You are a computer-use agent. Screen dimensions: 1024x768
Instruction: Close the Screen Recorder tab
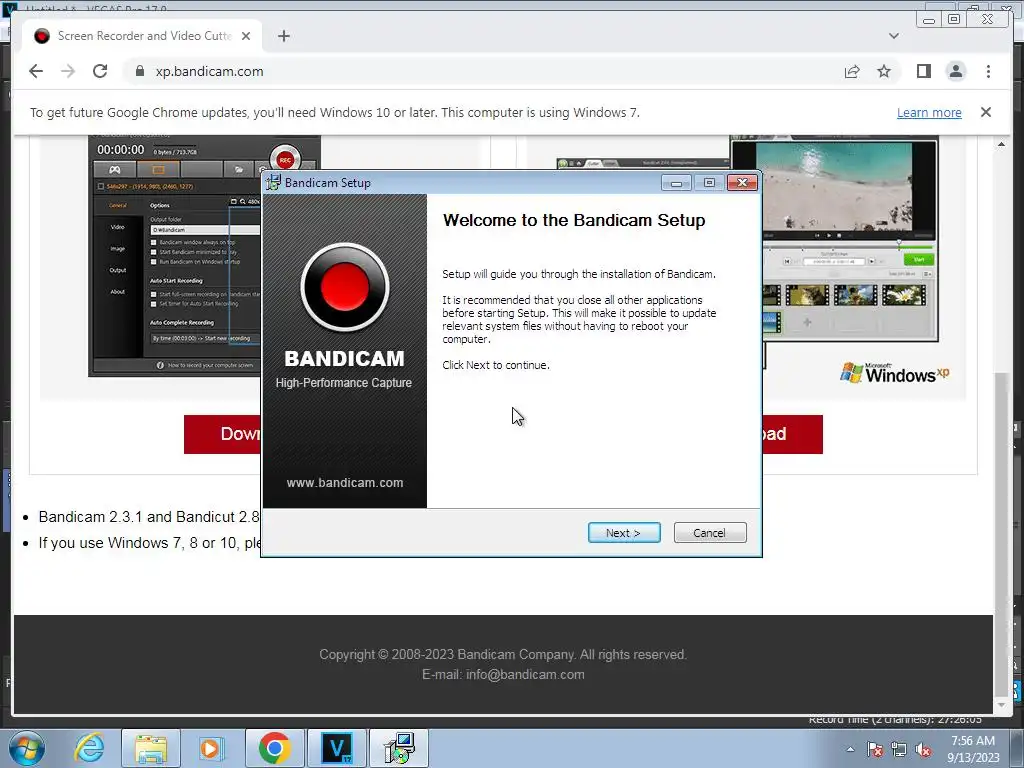246,36
